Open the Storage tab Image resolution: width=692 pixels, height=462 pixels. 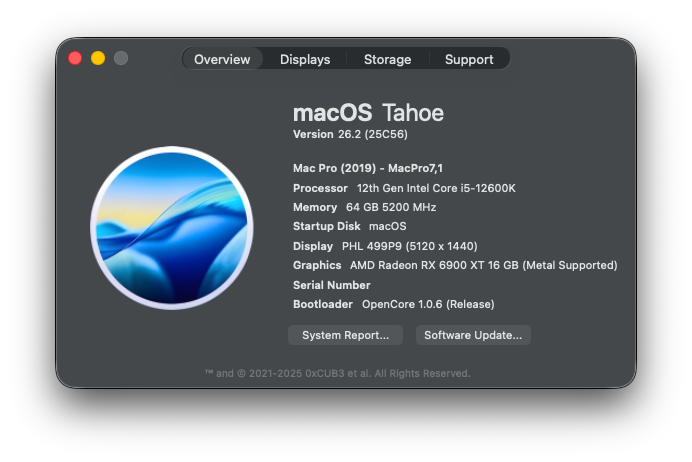[387, 59]
